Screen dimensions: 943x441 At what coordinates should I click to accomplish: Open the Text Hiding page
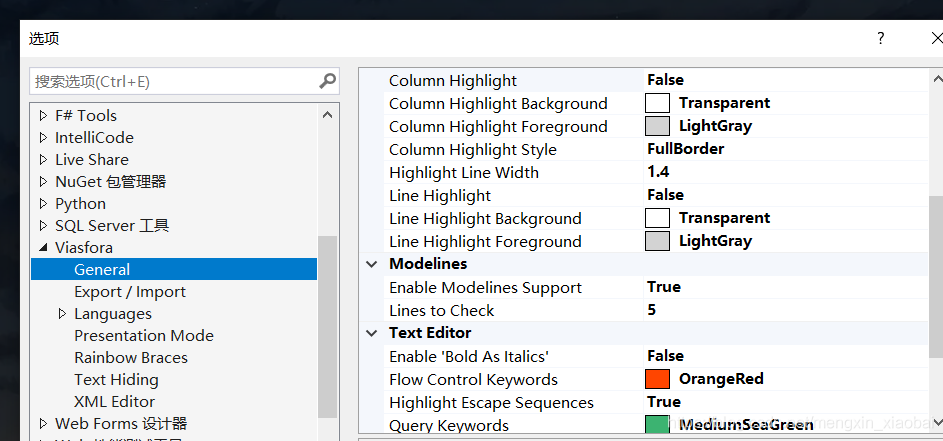116,380
